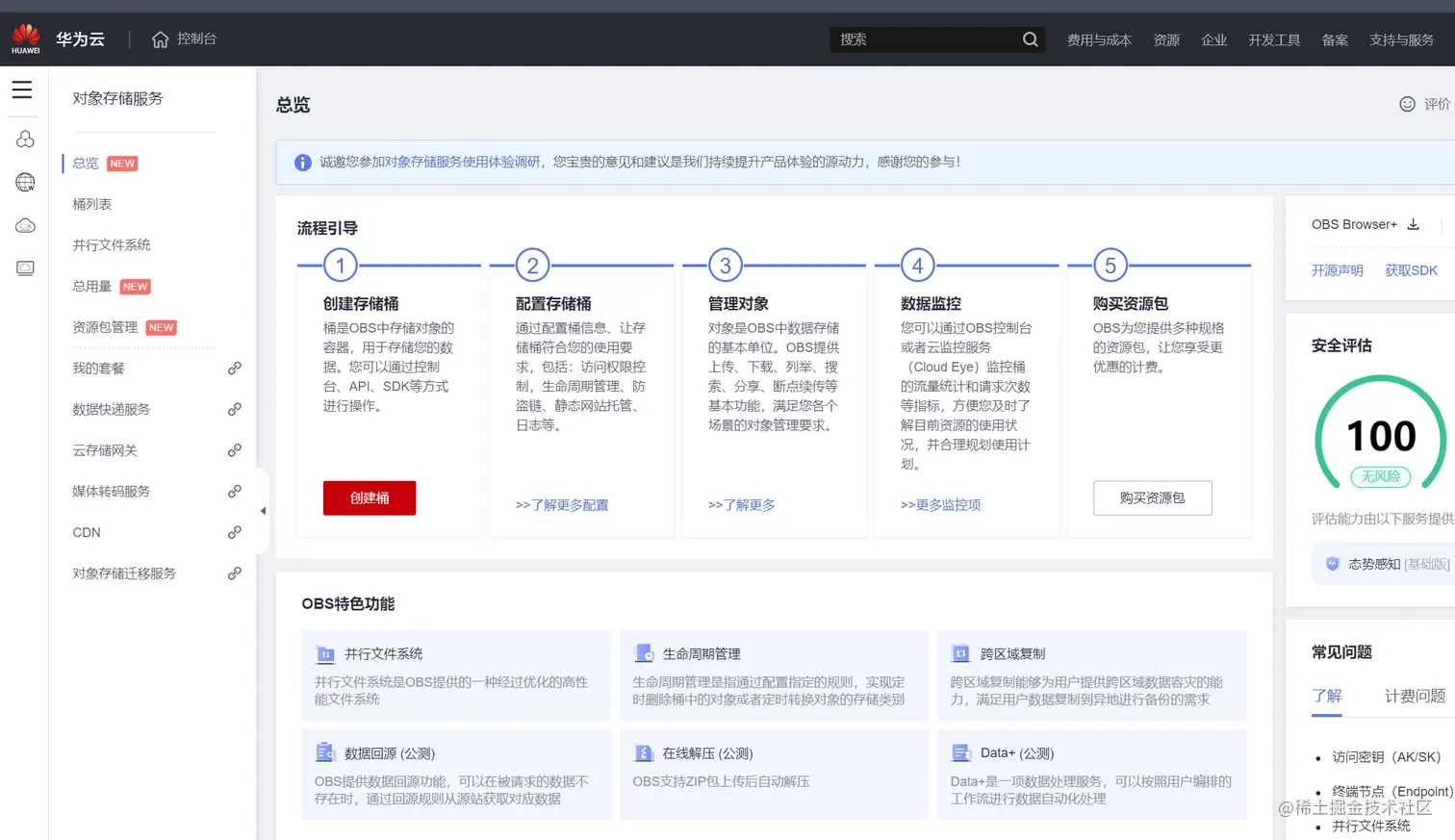Open the cloud storage sidebar icon
Viewport: 1455px width, 840px height.
click(x=25, y=225)
